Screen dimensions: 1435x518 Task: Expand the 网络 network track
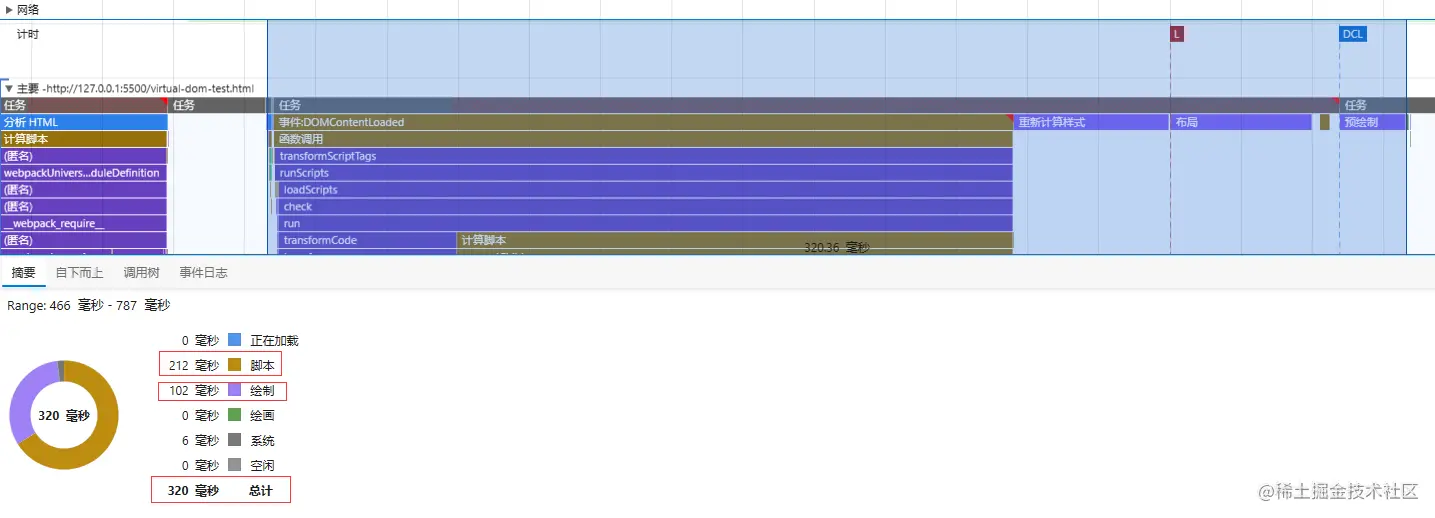point(9,9)
